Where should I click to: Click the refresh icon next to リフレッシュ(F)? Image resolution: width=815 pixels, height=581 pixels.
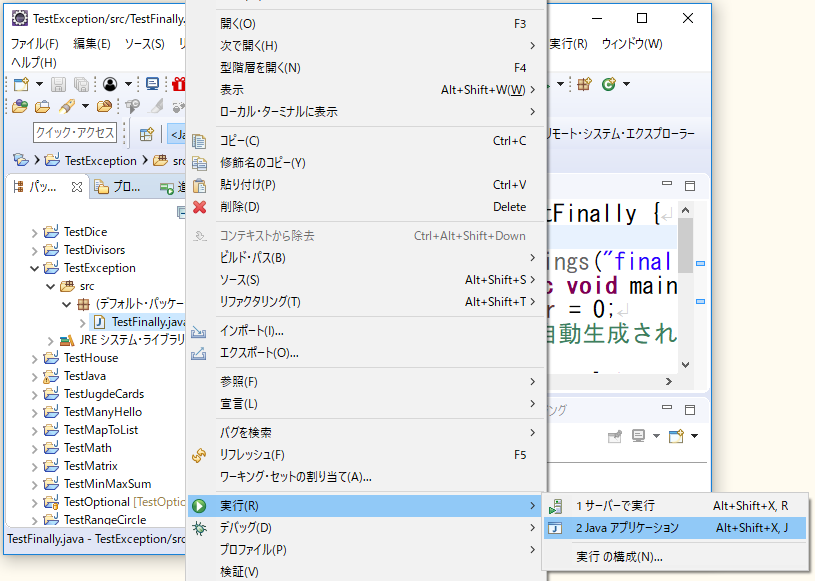pyautogui.click(x=200, y=455)
